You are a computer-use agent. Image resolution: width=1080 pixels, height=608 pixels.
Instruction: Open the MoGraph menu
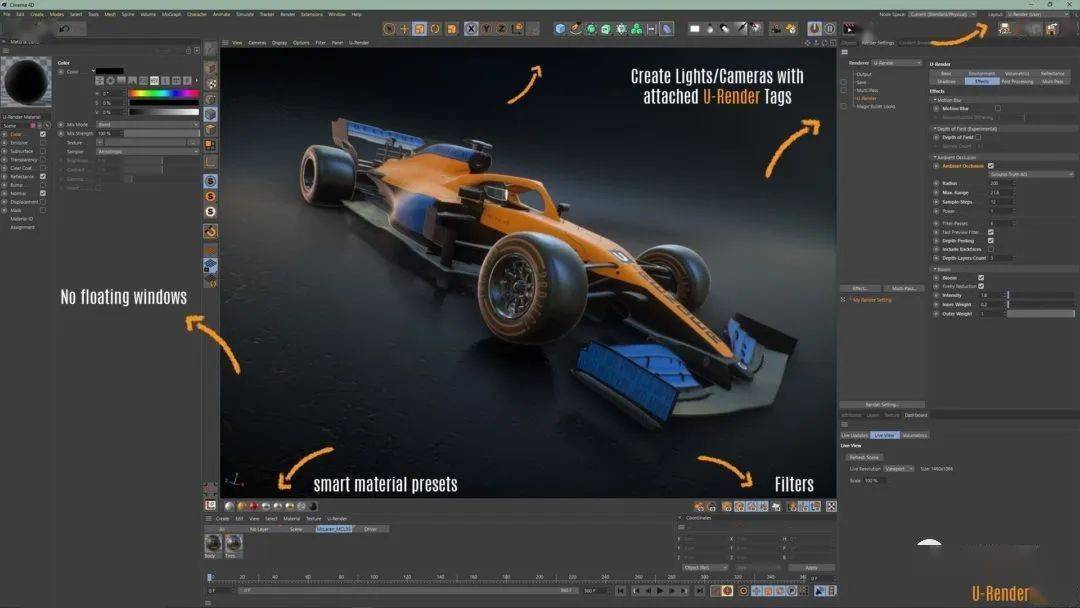171,14
